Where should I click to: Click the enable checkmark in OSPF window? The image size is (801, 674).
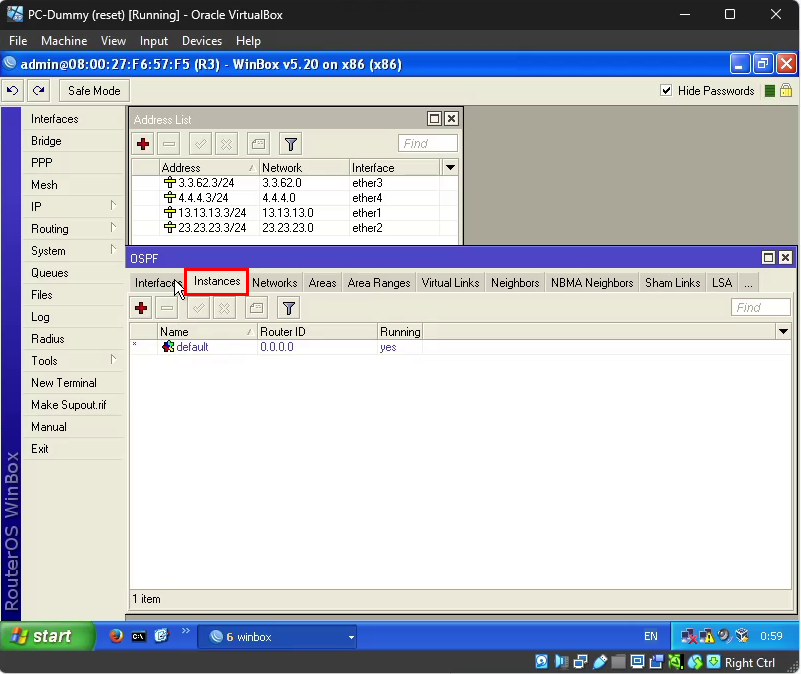coord(198,308)
